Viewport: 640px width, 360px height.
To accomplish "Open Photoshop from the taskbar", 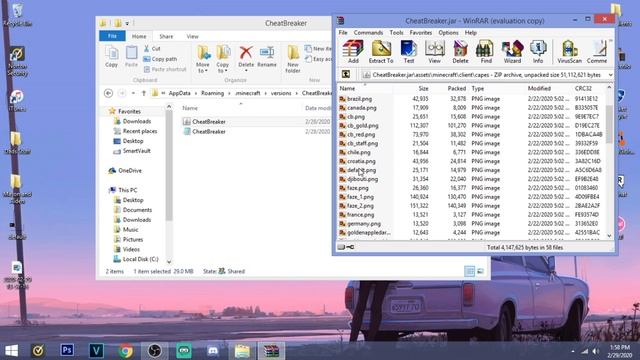I will click(67, 350).
